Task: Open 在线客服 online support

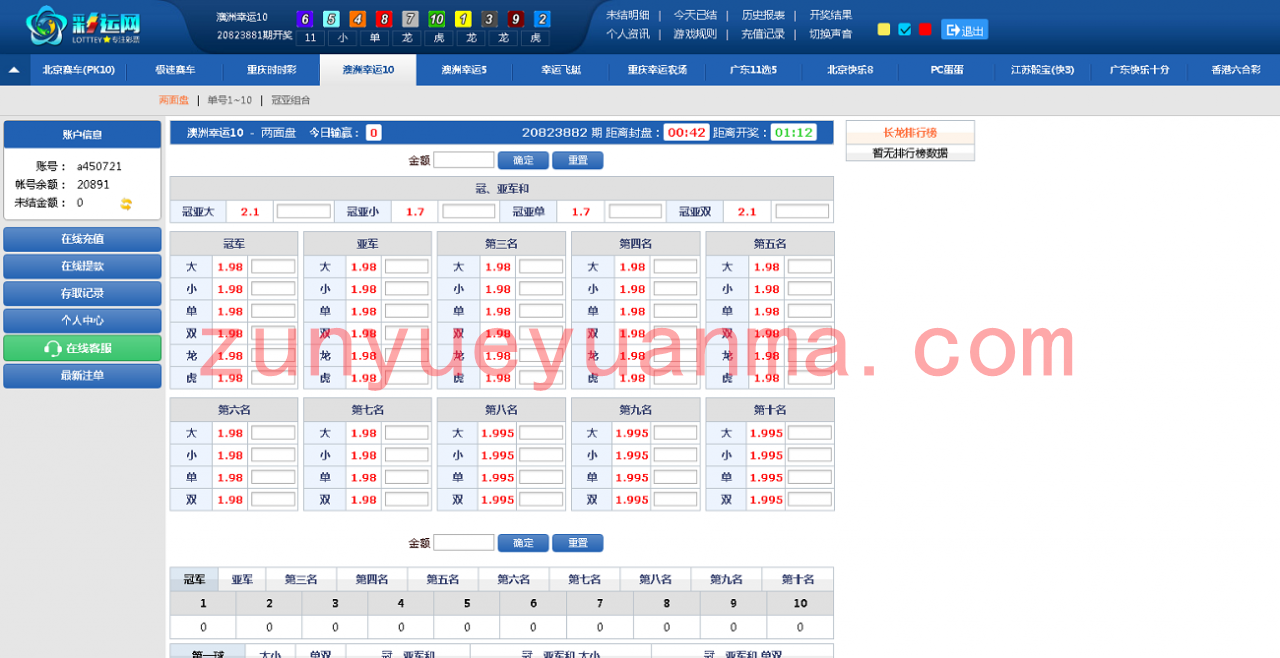Action: 82,348
